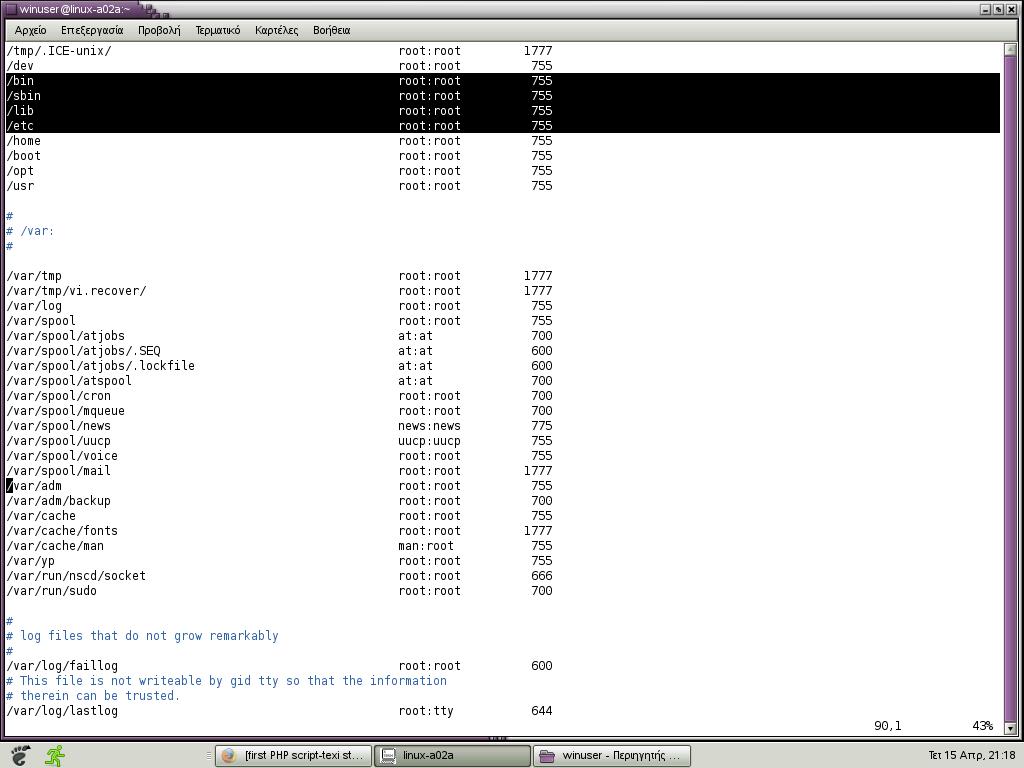Screen dimensions: 1024x768
Task: Click highlighted /sbin line
Action: [503, 96]
